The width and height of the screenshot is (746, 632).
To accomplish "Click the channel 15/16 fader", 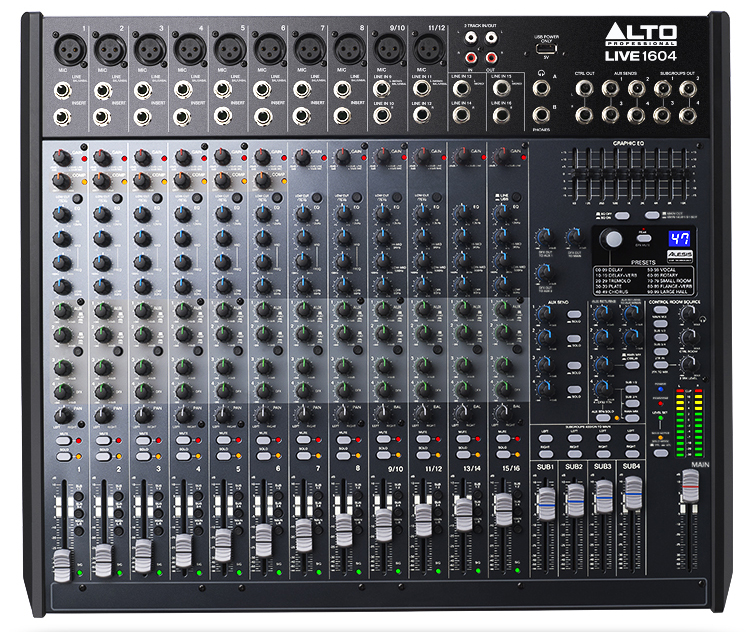I will point(503,509).
